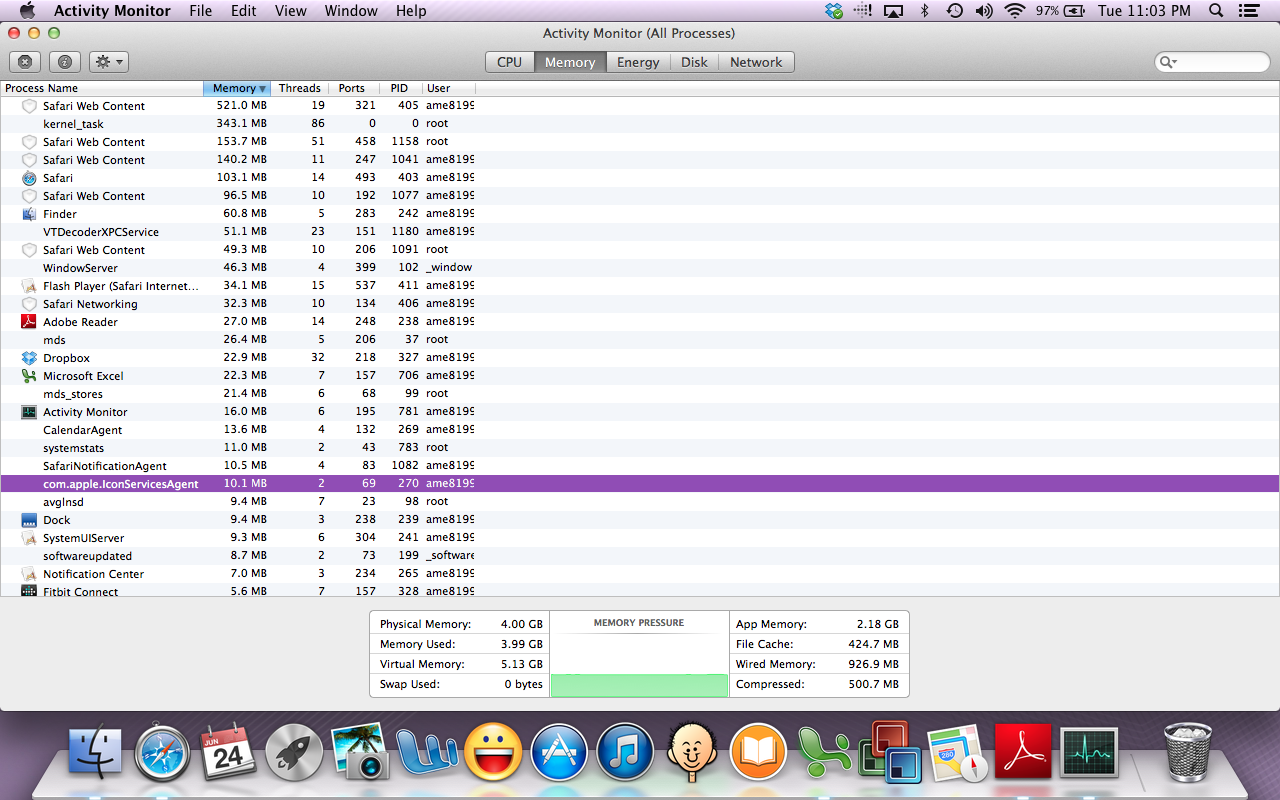
Task: Select the com.apple.IconServicesAgent row
Action: pos(640,484)
